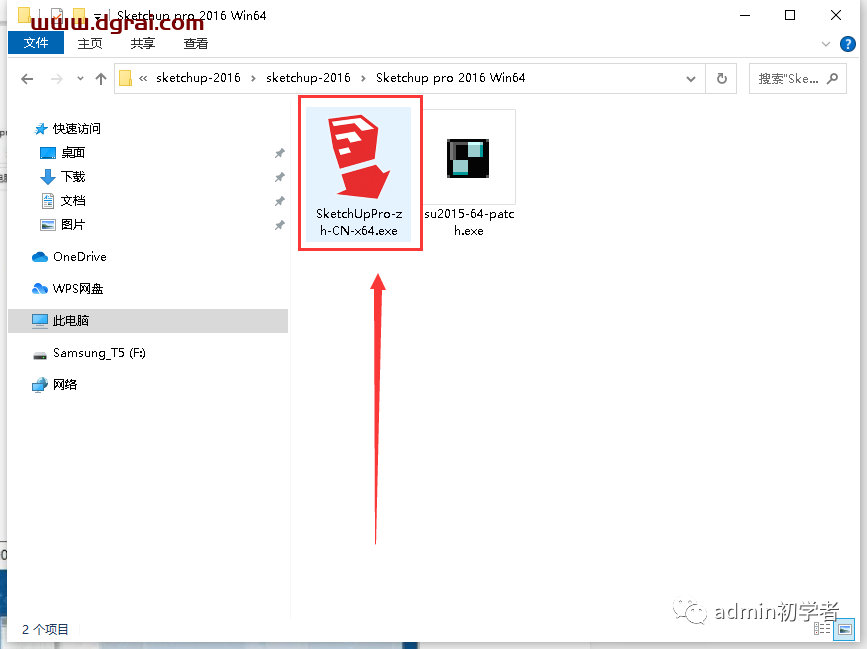Screen dimensions: 867x649
Task: Switch to details view in the status bar
Action: [822, 629]
